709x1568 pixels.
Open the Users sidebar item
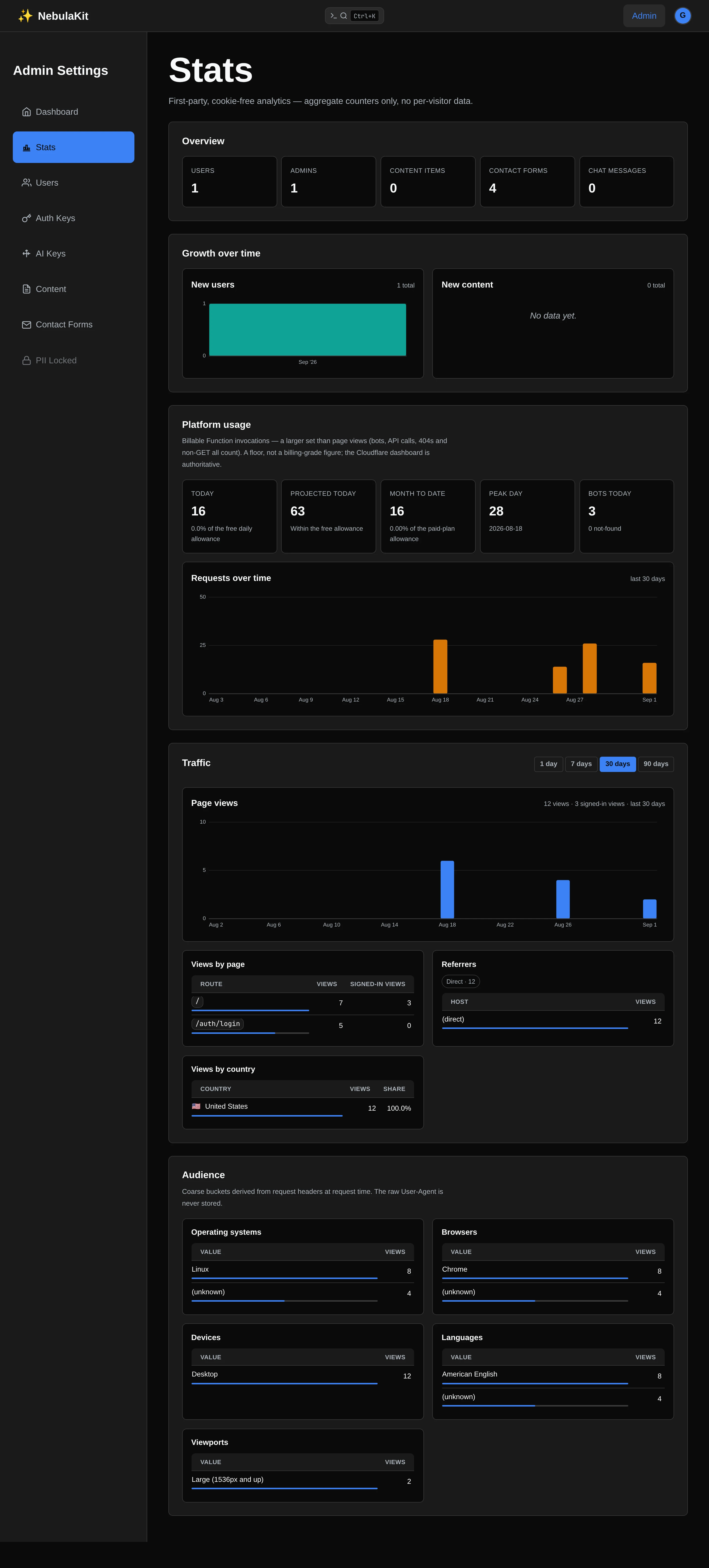click(74, 183)
